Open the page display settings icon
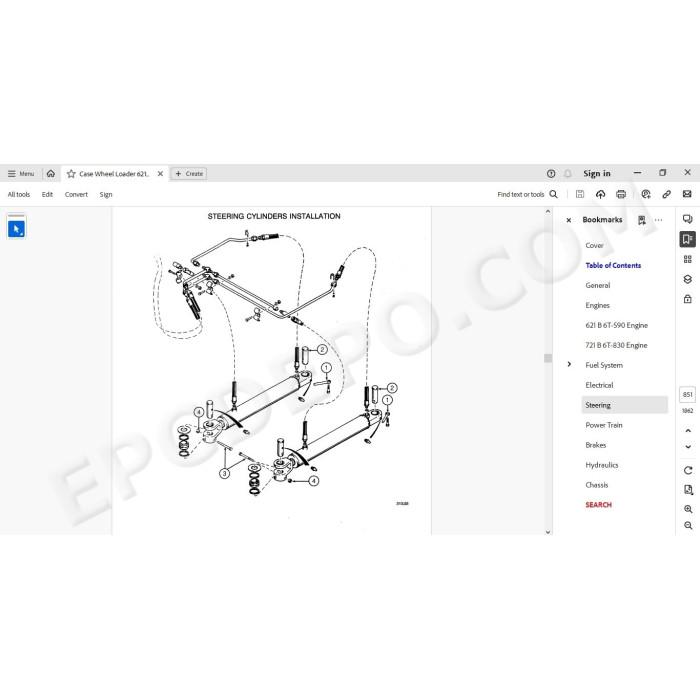 tap(688, 490)
